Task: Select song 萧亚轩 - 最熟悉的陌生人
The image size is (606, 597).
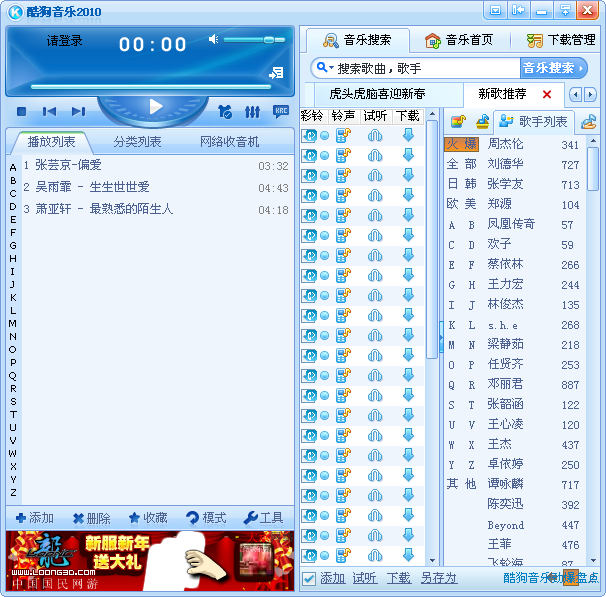Action: pos(156,209)
